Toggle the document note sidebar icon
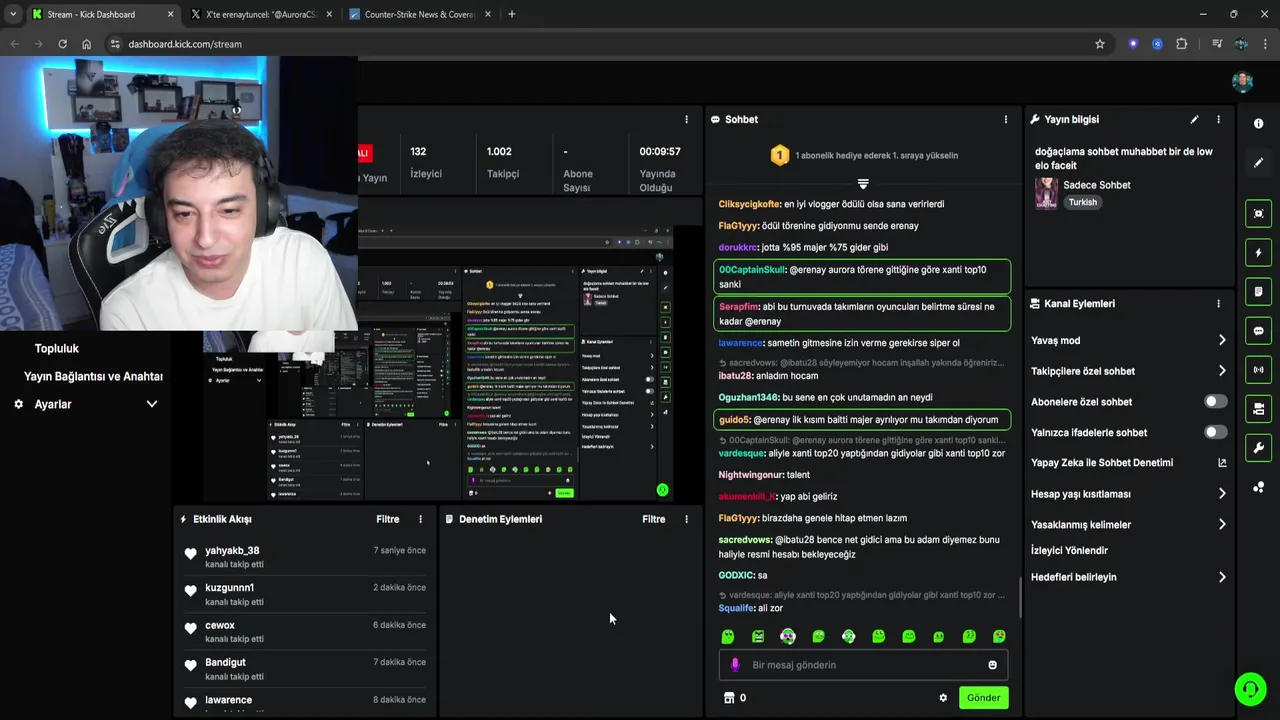Screen dimensions: 1280x720 (1258, 292)
